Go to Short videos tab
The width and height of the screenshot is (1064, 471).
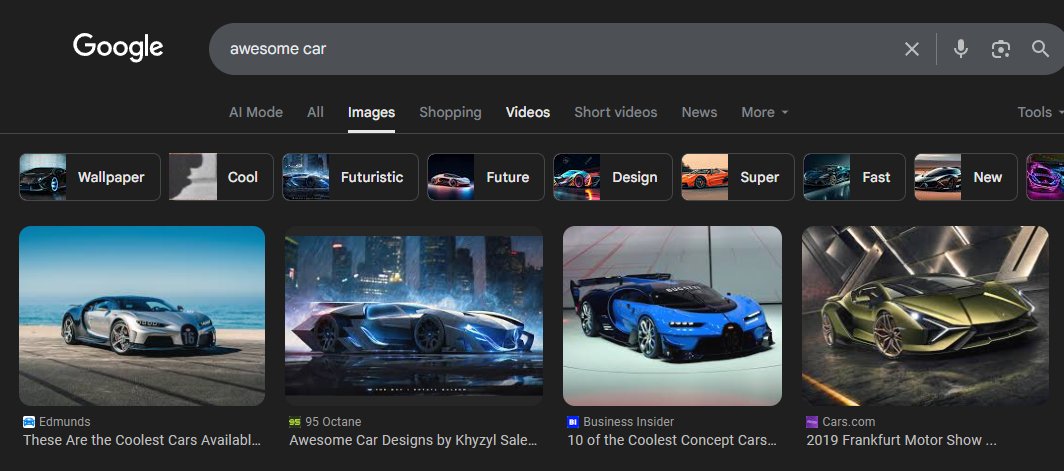pos(615,113)
